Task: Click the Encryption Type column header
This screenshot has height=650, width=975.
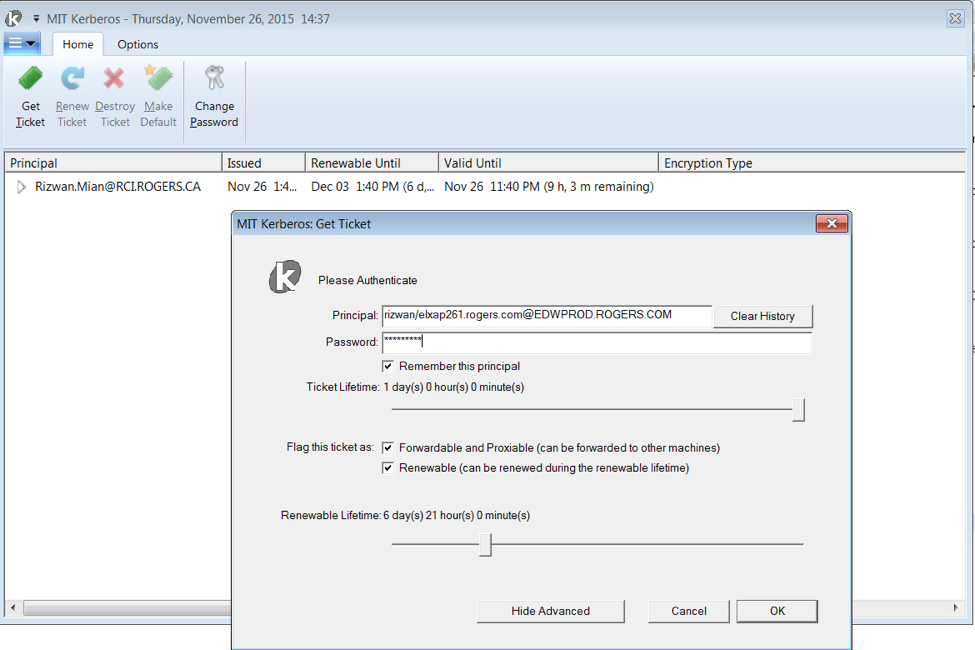Action: coord(811,163)
